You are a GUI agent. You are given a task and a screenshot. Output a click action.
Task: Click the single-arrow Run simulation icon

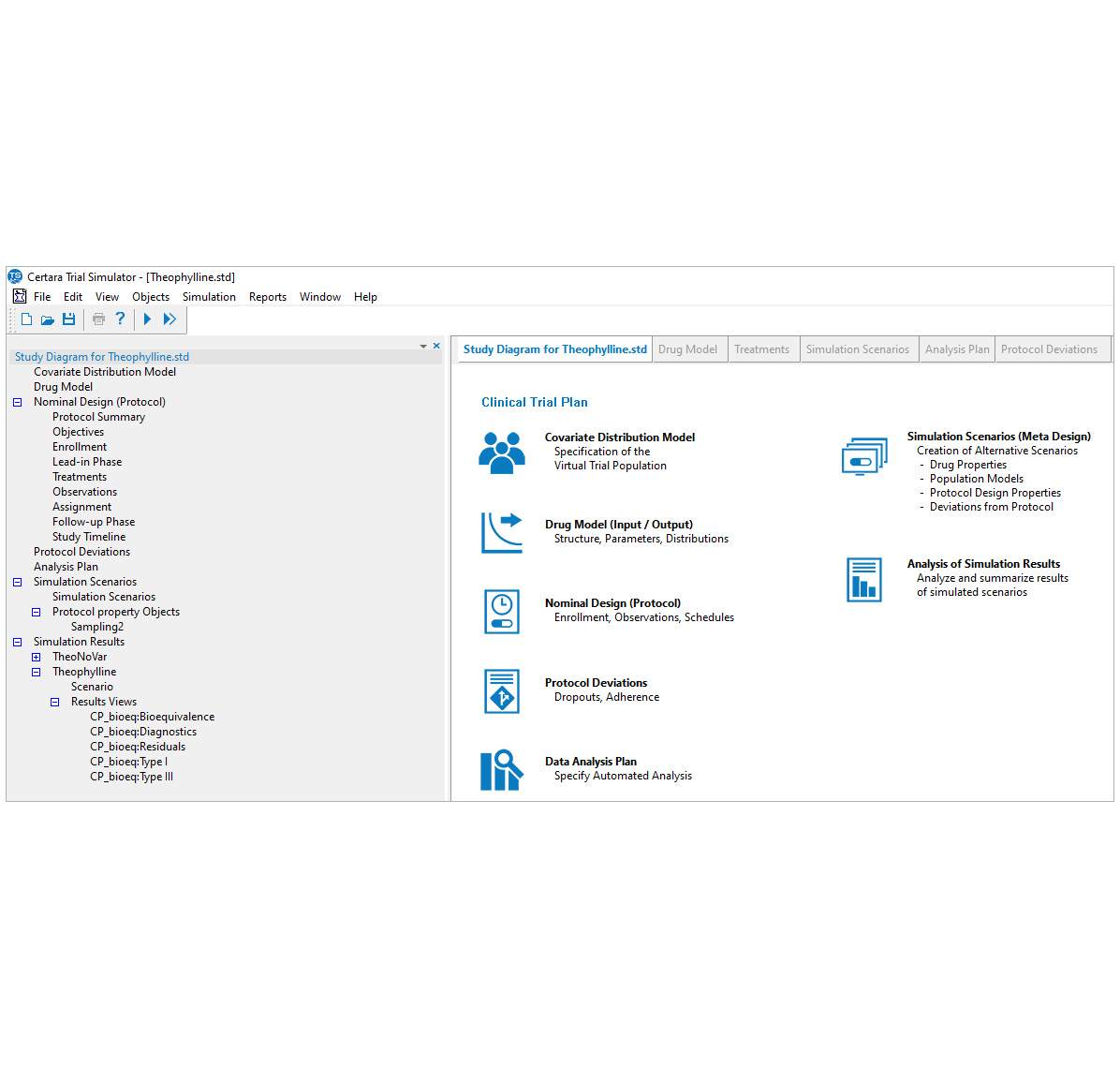147,319
